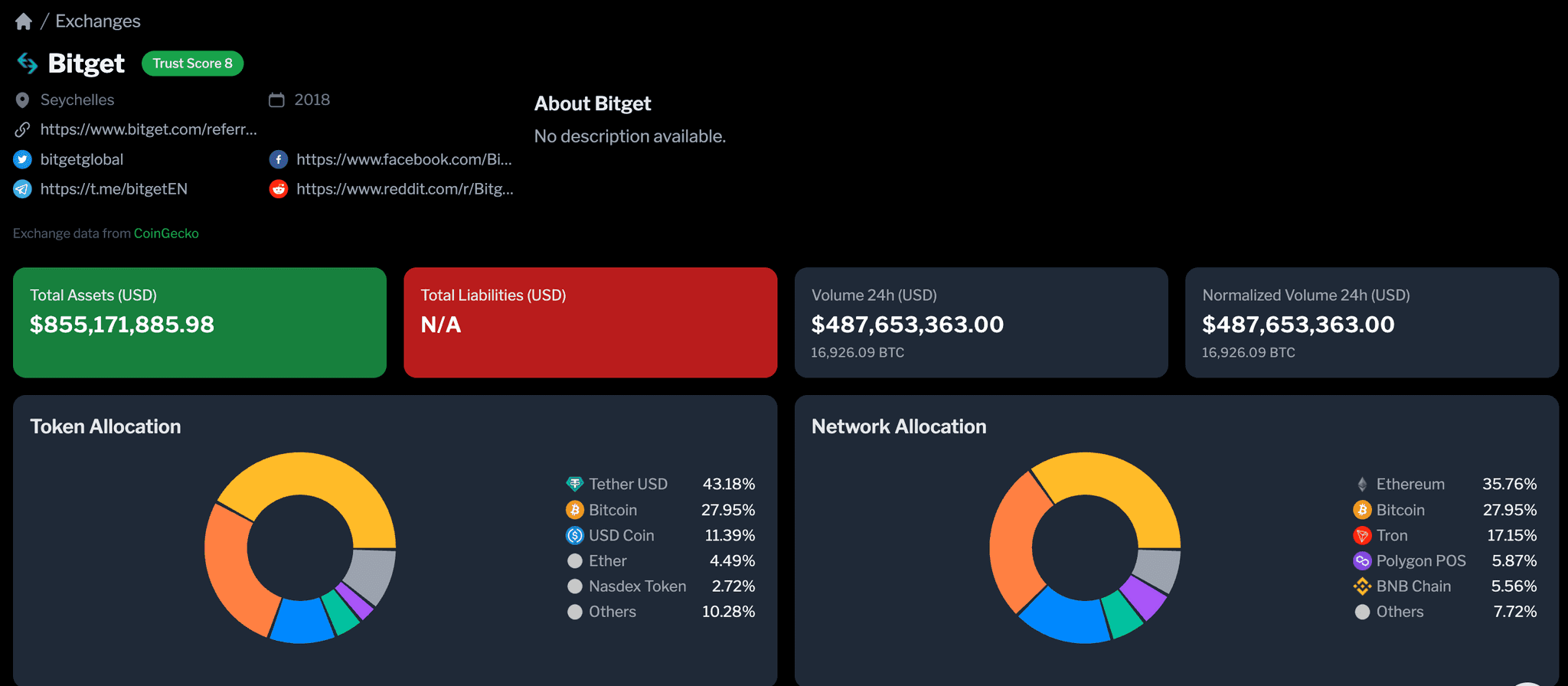Select the orange Bitcoin slice in Token chart
The image size is (1568, 686).
coord(230,574)
